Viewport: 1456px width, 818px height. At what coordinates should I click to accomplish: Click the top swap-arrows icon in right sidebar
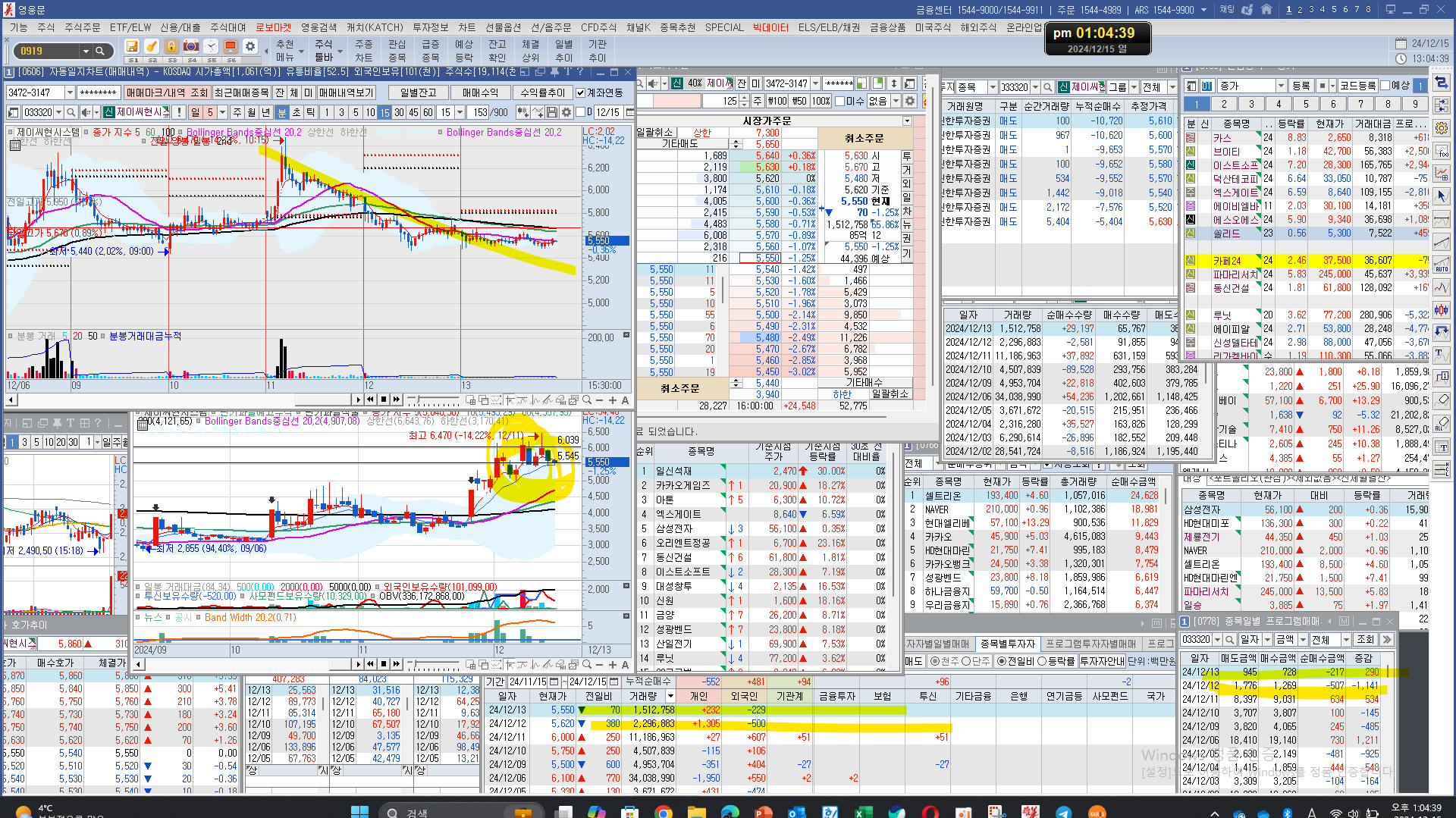(1442, 83)
